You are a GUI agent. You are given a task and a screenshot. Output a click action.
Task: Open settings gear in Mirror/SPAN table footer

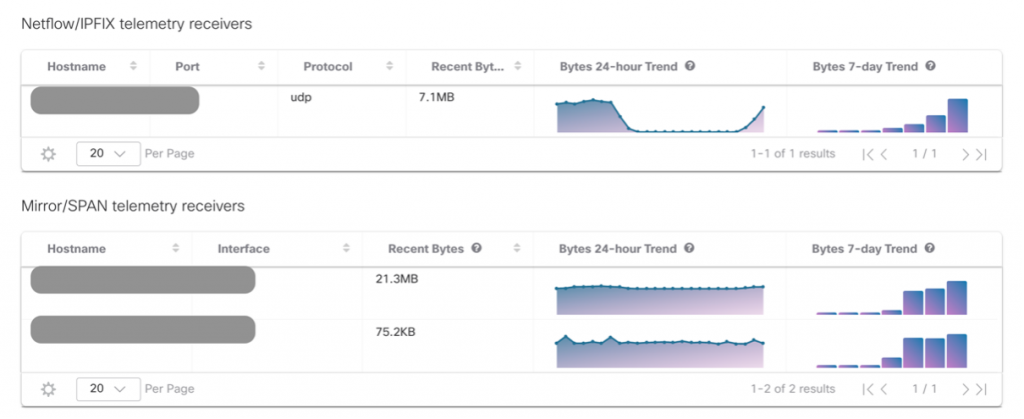[x=48, y=388]
